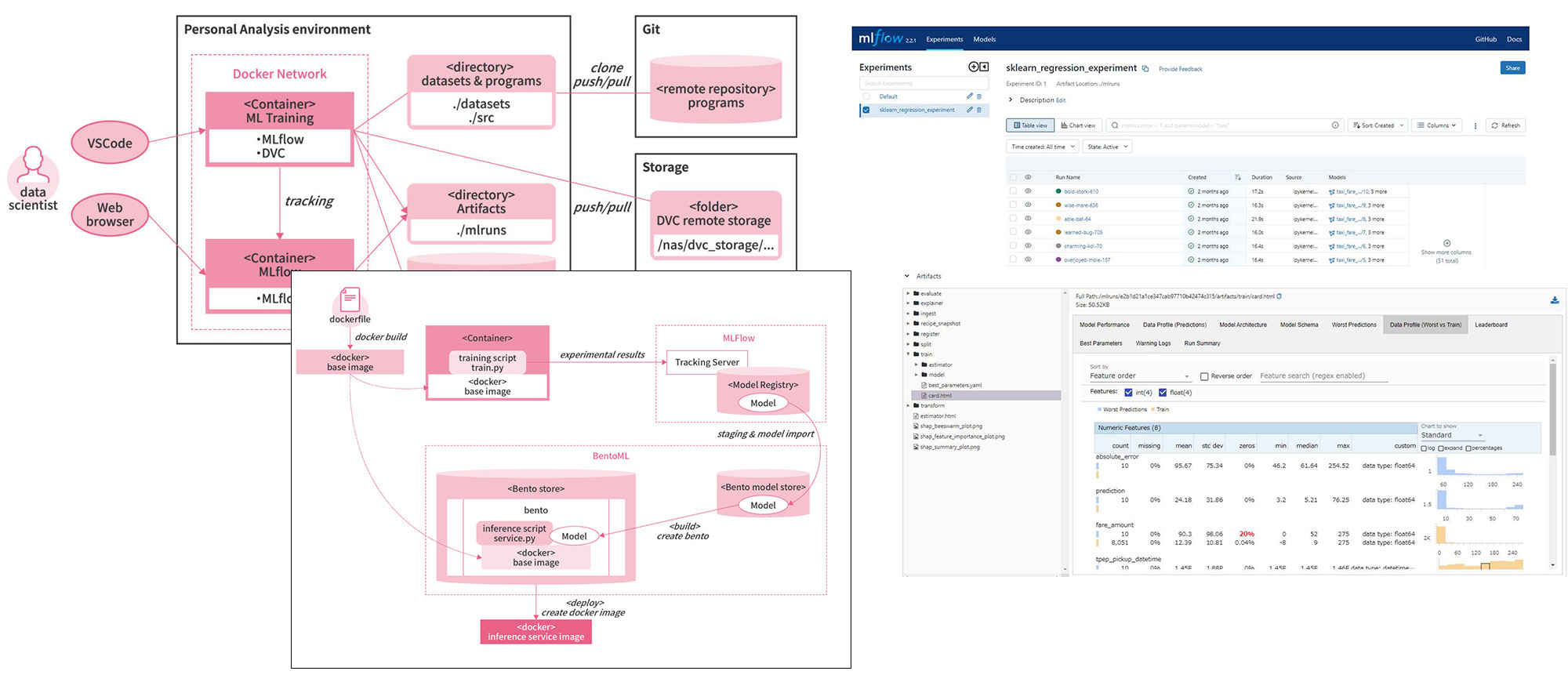
Task: Click the trash icon for sklearn_regression_experiment in sidebar
Action: coord(979,110)
